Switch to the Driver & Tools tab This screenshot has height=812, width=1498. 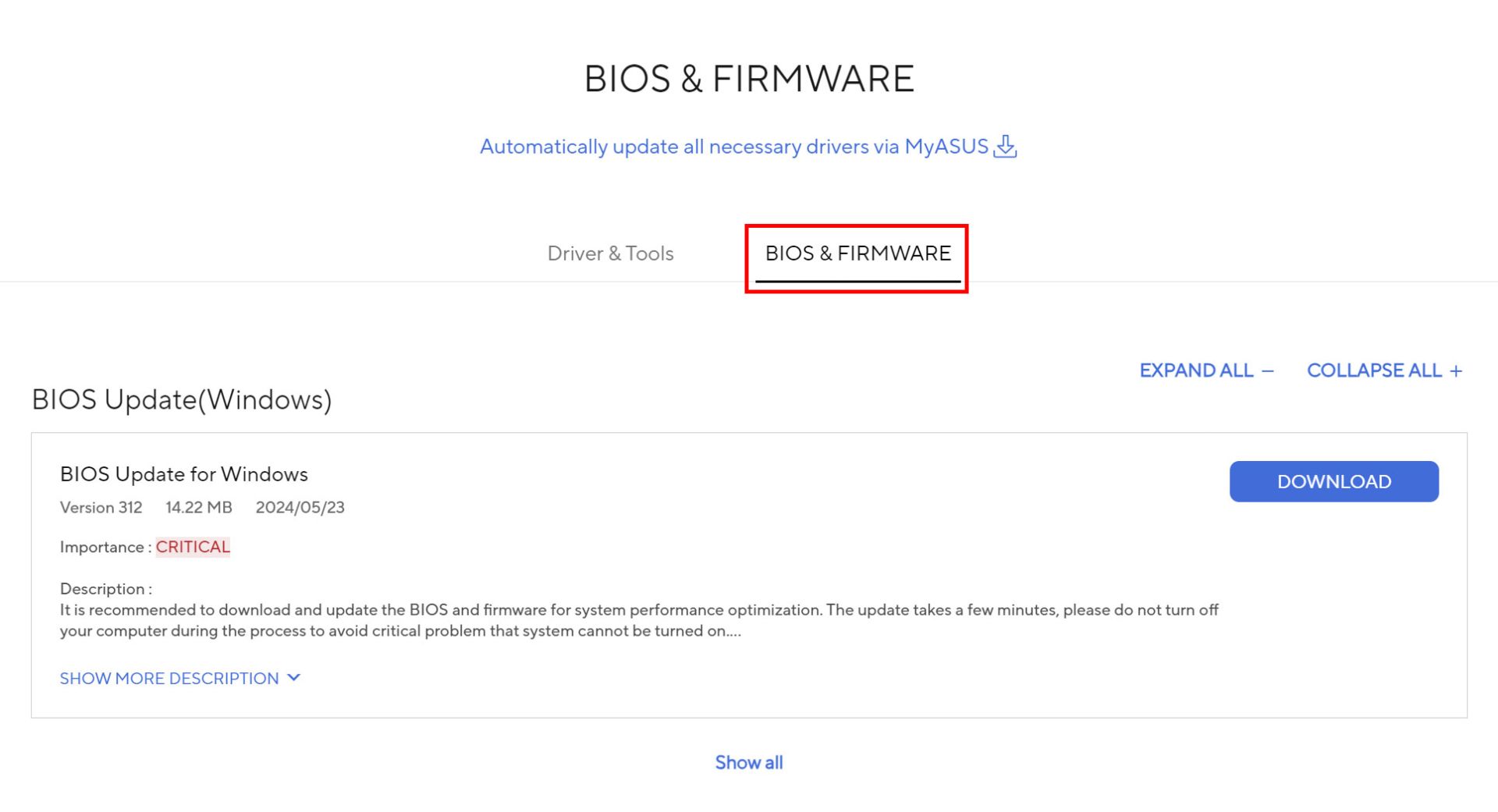tap(610, 254)
